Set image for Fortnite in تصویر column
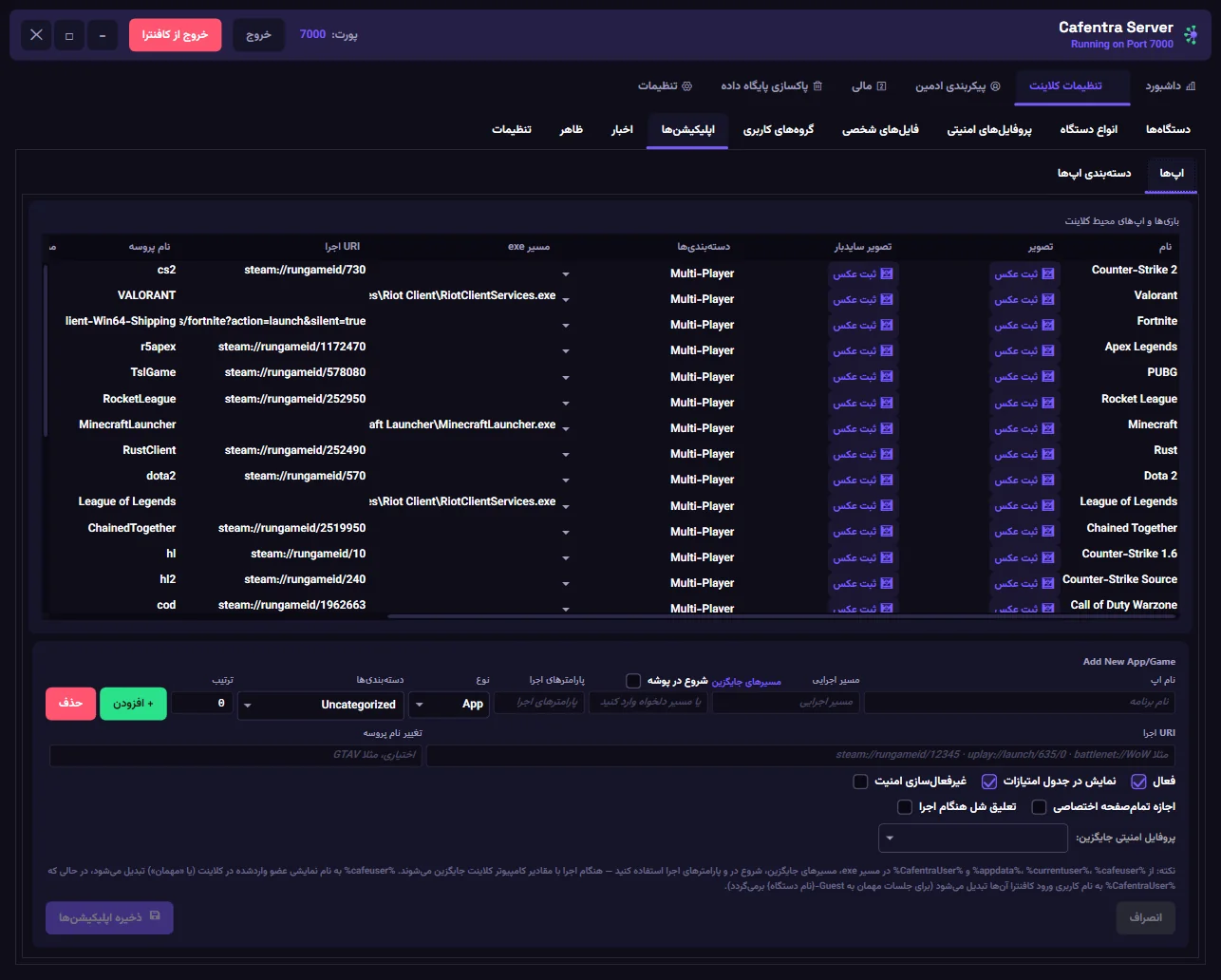The width and height of the screenshot is (1221, 980). tap(1024, 325)
